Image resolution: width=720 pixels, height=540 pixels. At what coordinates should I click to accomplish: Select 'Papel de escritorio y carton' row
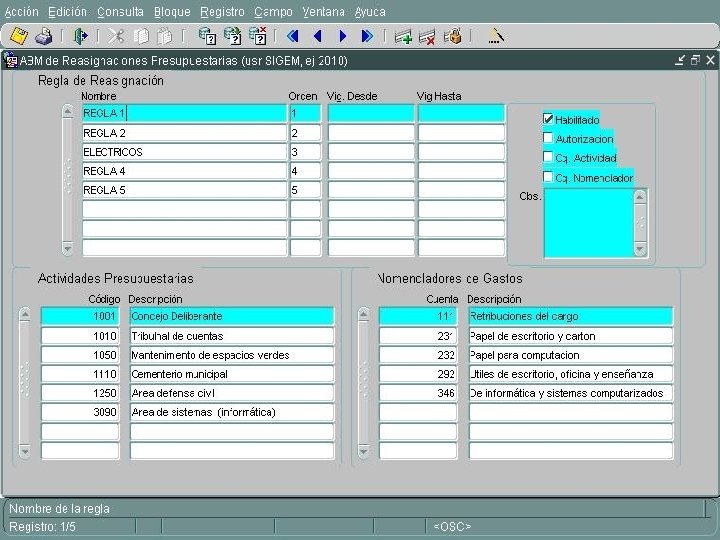pos(571,336)
